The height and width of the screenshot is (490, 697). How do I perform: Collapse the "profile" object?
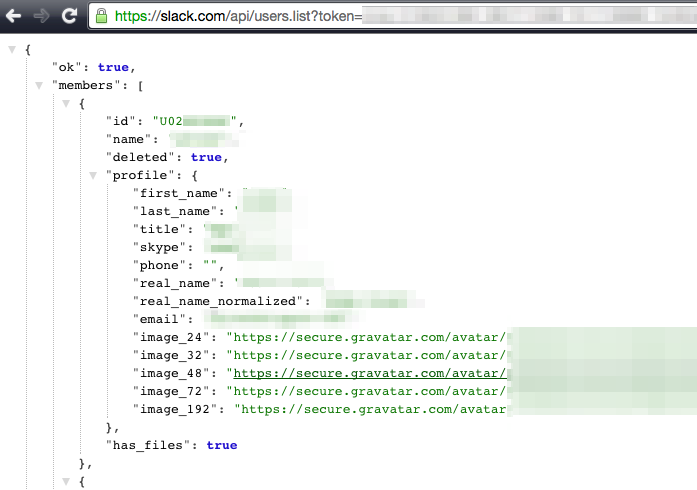93,176
